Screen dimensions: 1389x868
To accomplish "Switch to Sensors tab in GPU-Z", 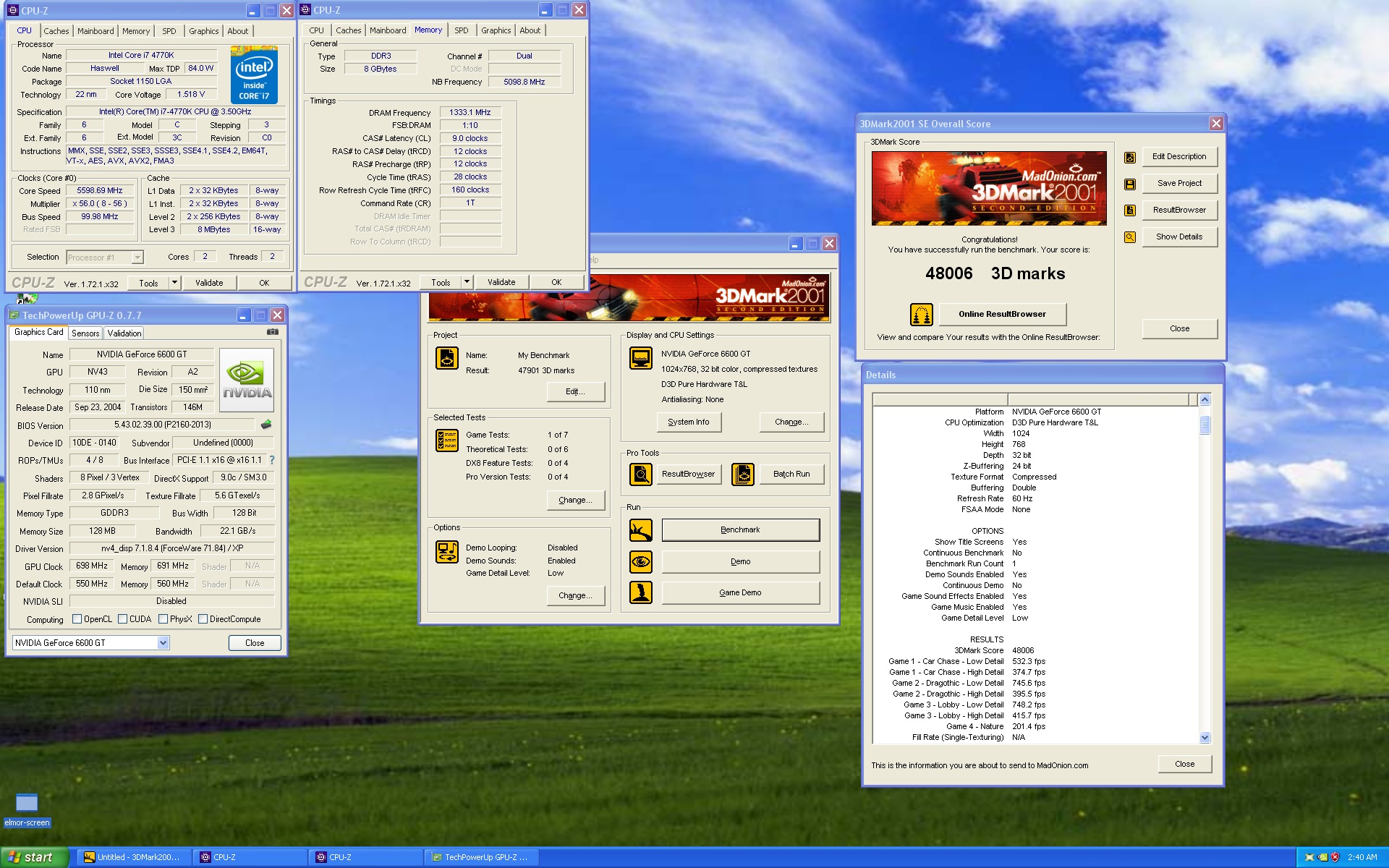I will 85,333.
